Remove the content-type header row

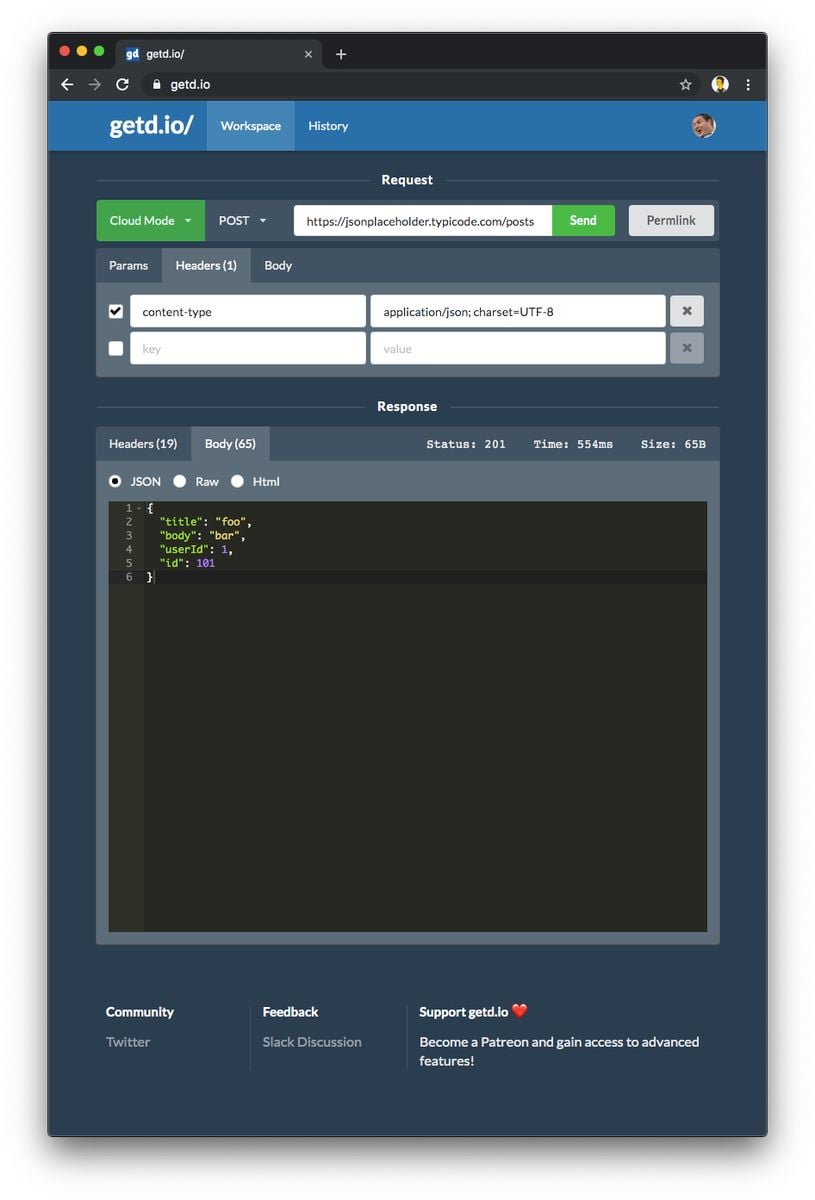[x=686, y=311]
